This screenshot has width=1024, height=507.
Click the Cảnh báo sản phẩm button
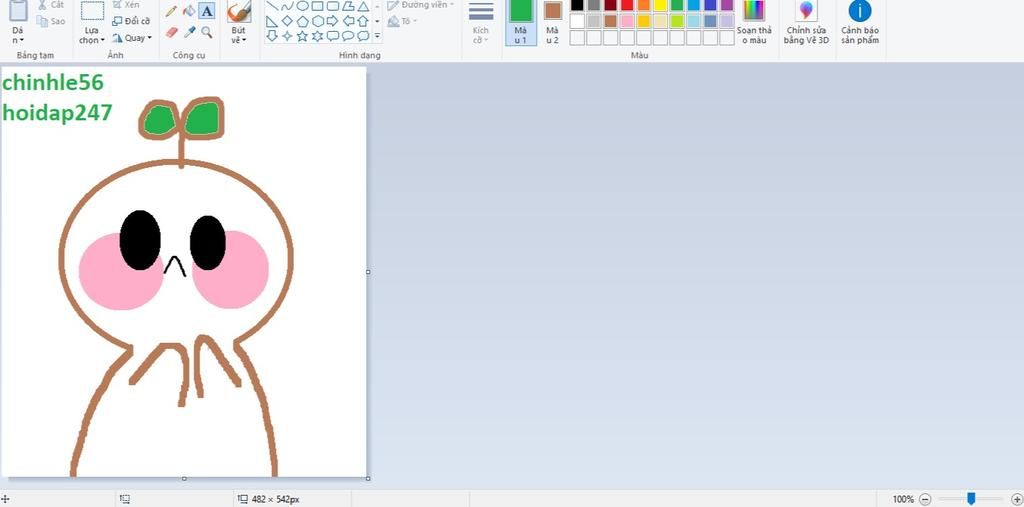859,22
